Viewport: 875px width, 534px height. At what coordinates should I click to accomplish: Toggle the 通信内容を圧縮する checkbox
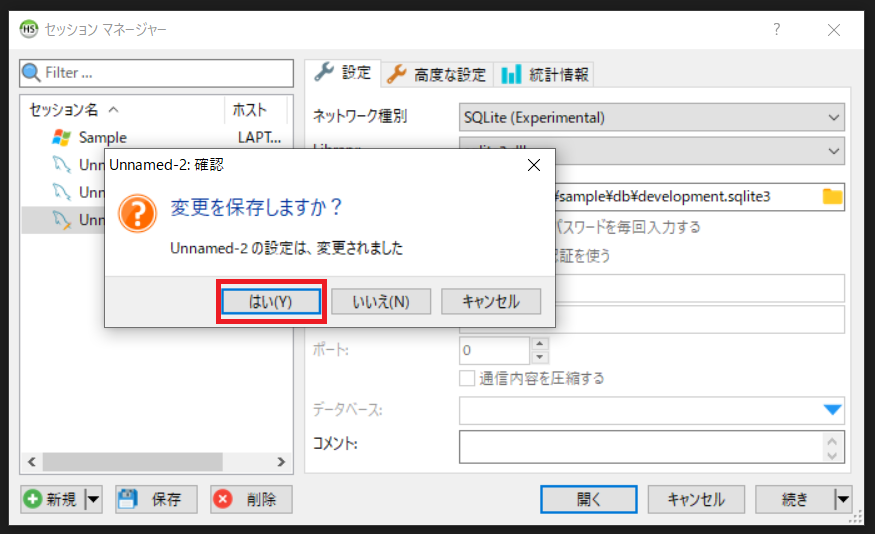click(x=467, y=378)
